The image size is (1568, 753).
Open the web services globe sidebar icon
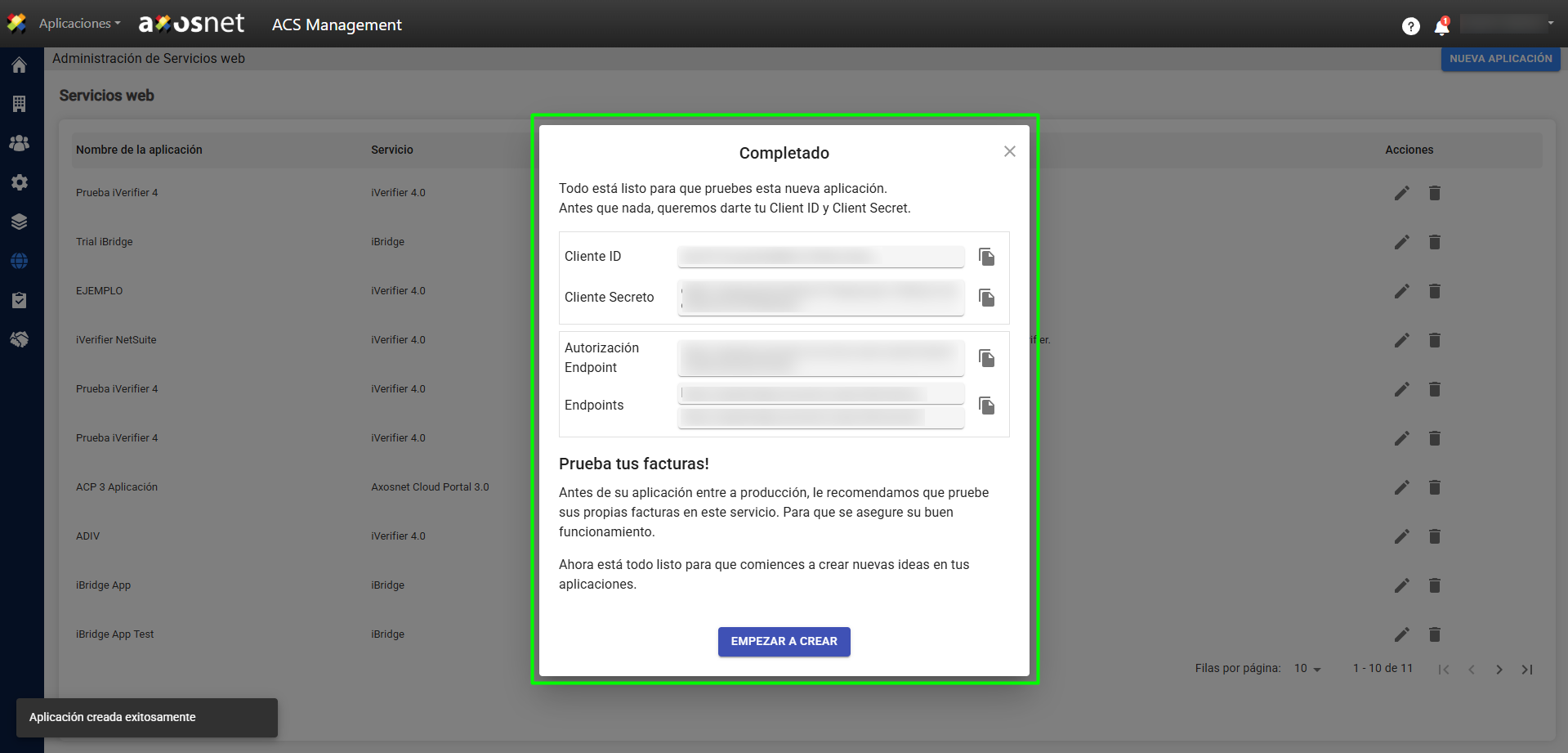(20, 261)
